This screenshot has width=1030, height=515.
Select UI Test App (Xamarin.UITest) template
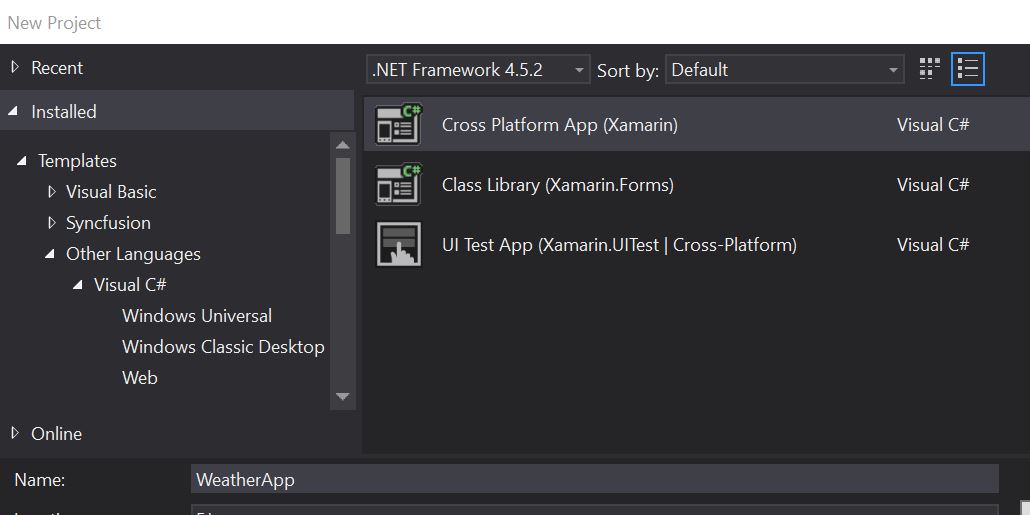click(x=697, y=244)
